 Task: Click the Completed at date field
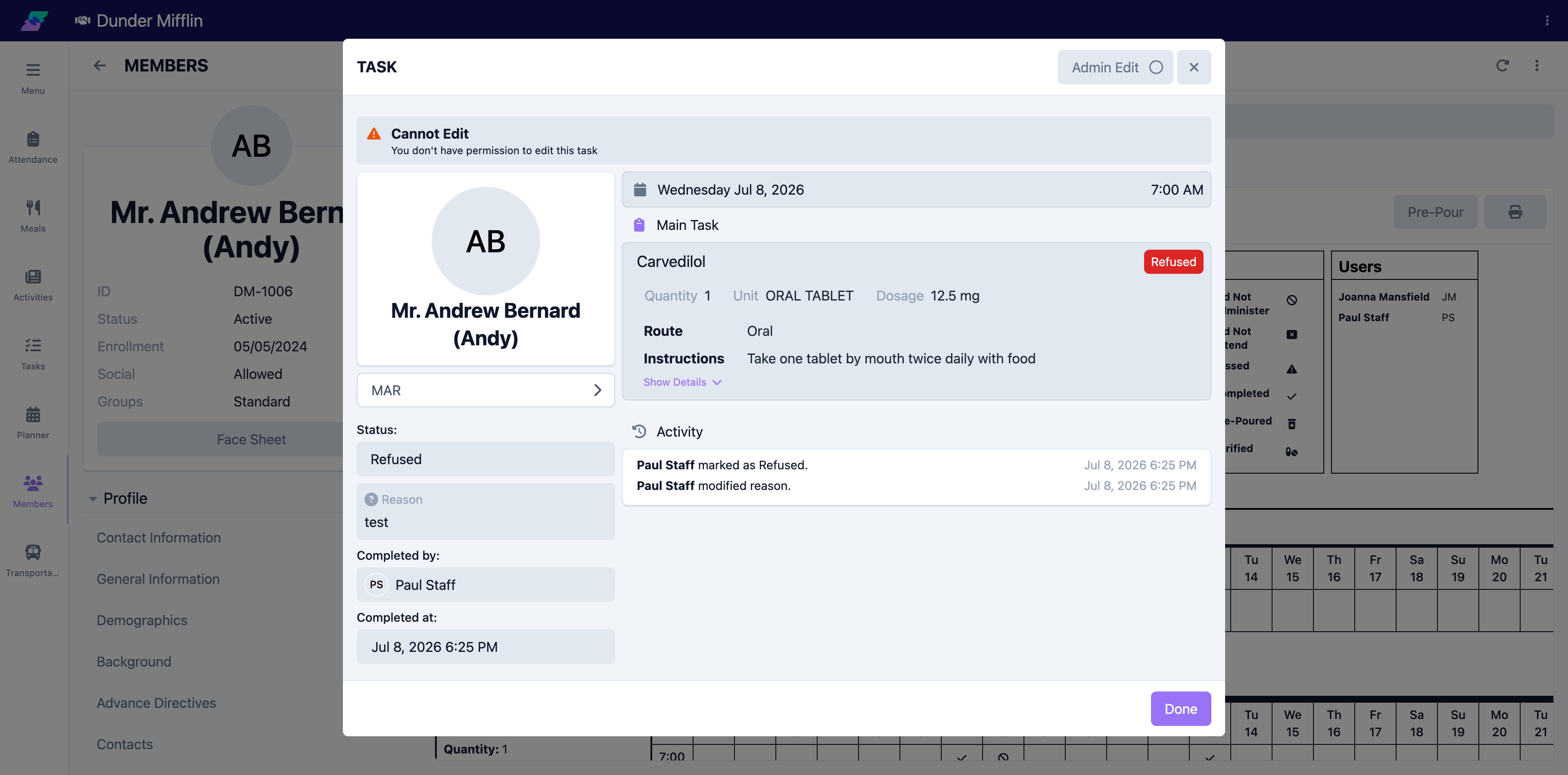485,647
